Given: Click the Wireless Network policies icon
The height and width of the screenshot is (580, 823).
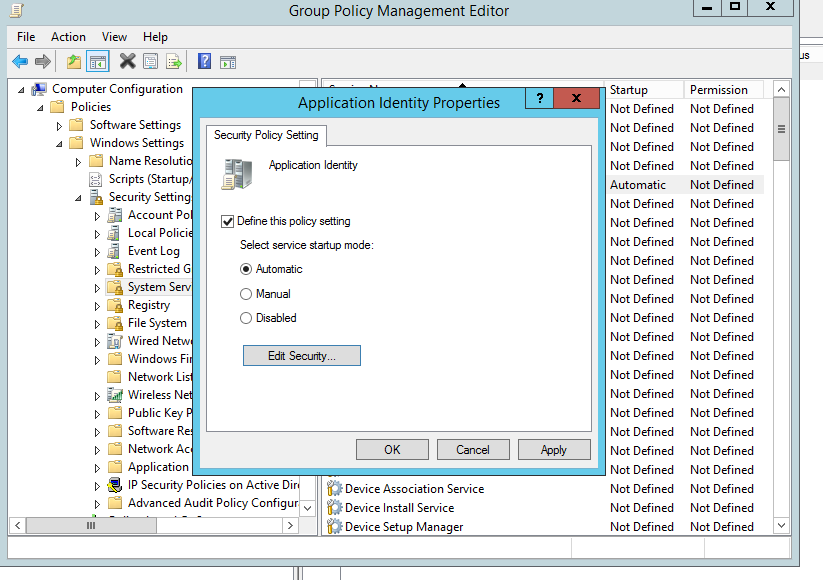Looking at the screenshot, I should pos(114,394).
